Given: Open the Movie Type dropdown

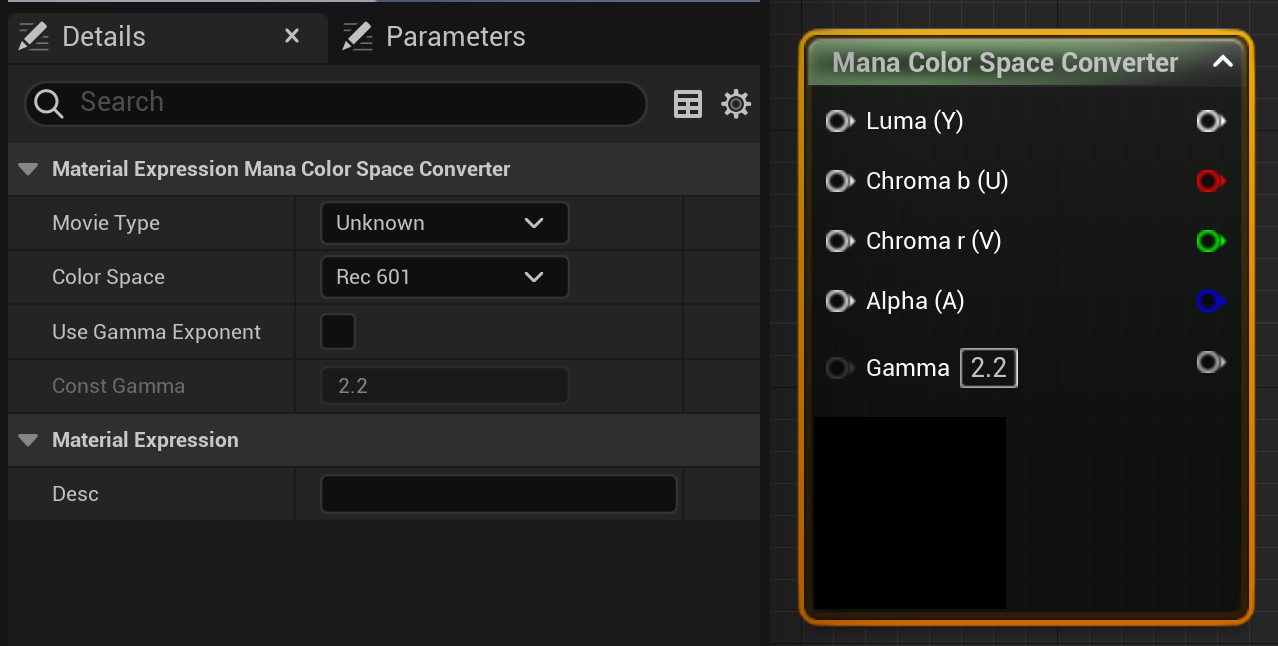Looking at the screenshot, I should [444, 223].
